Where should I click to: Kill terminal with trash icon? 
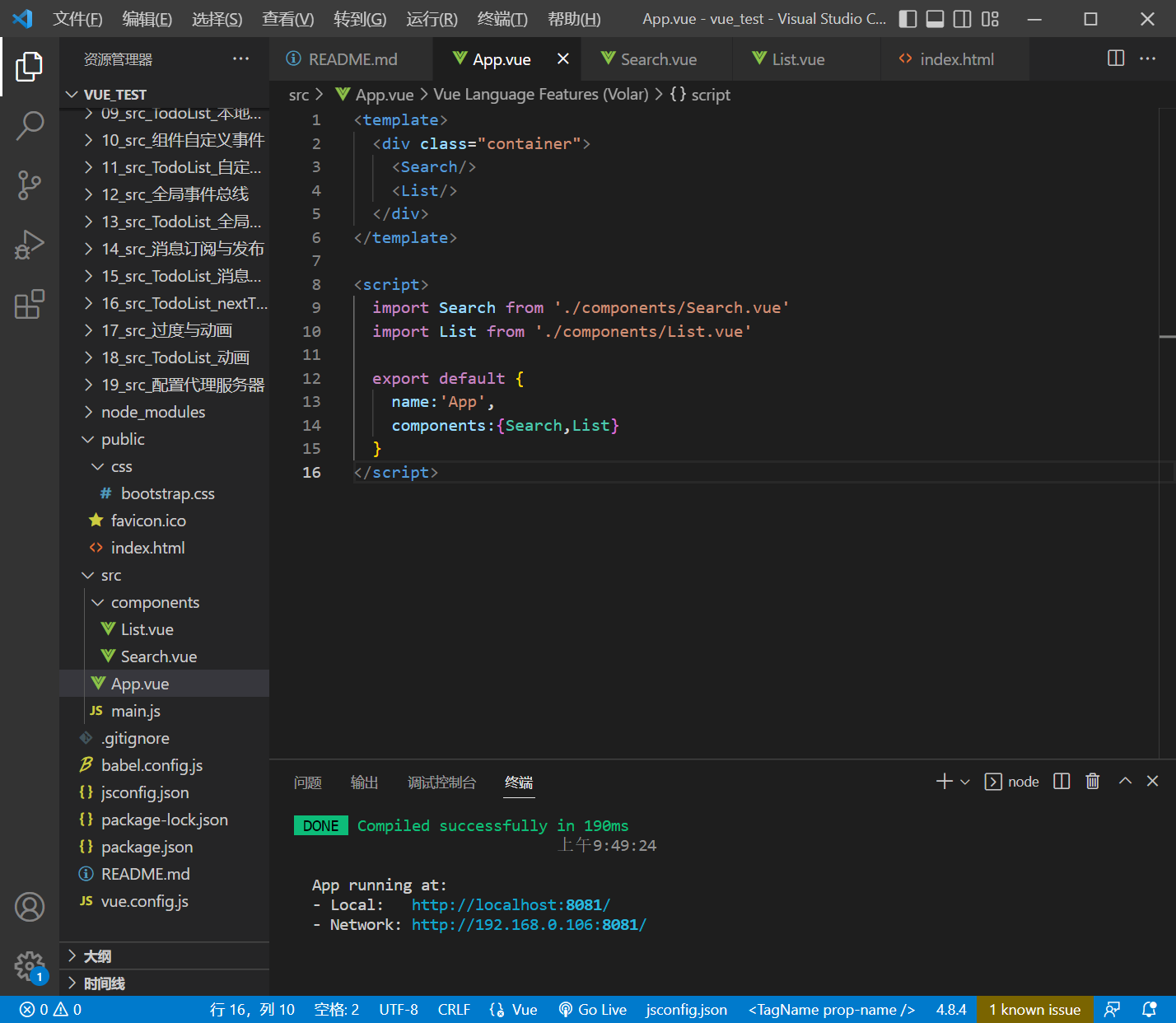(1093, 781)
